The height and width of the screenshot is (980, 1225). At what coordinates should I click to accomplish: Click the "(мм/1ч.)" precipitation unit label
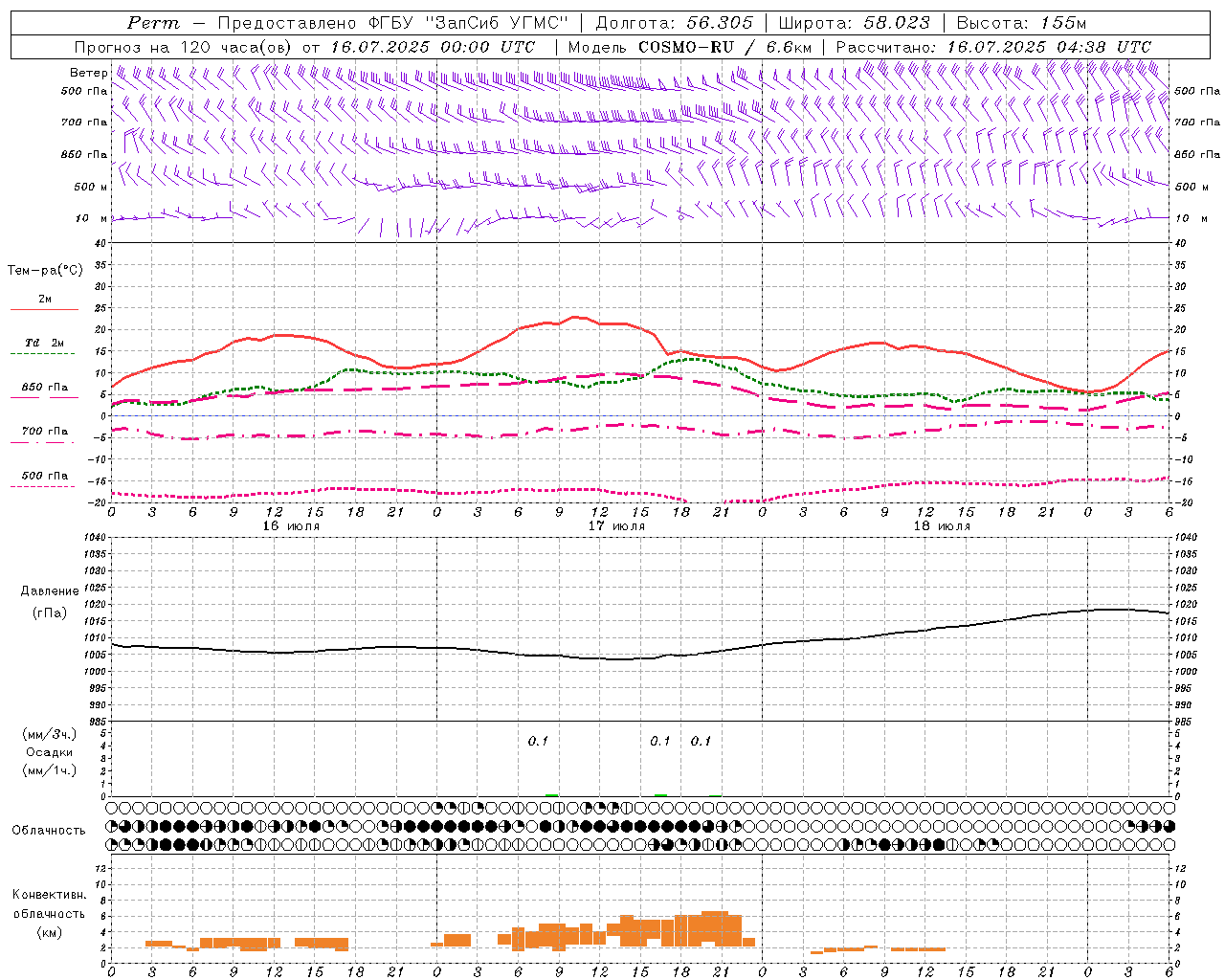(49, 770)
